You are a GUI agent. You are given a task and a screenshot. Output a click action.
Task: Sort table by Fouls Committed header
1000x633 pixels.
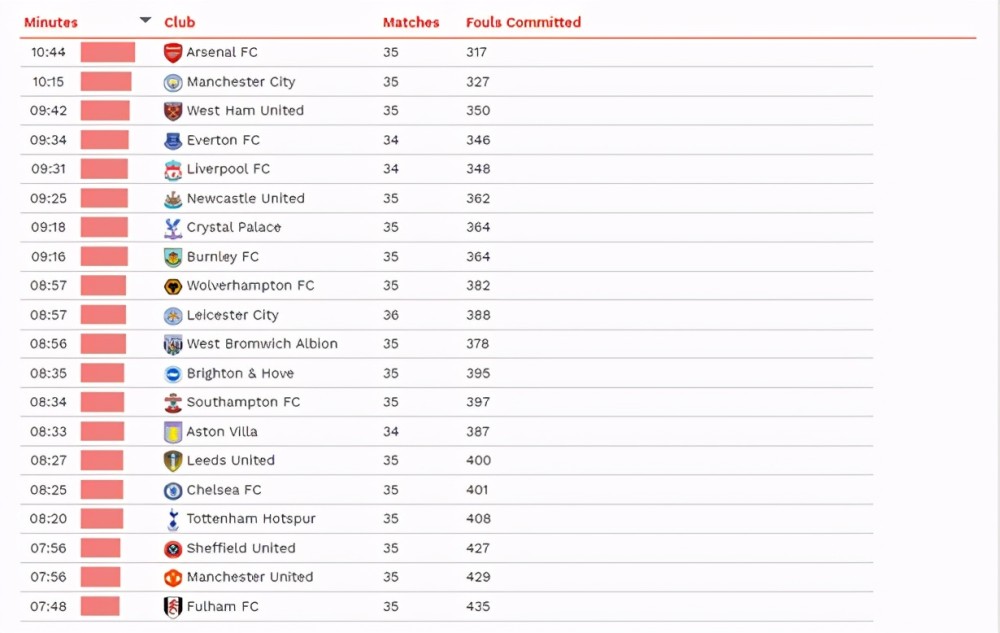(x=523, y=22)
